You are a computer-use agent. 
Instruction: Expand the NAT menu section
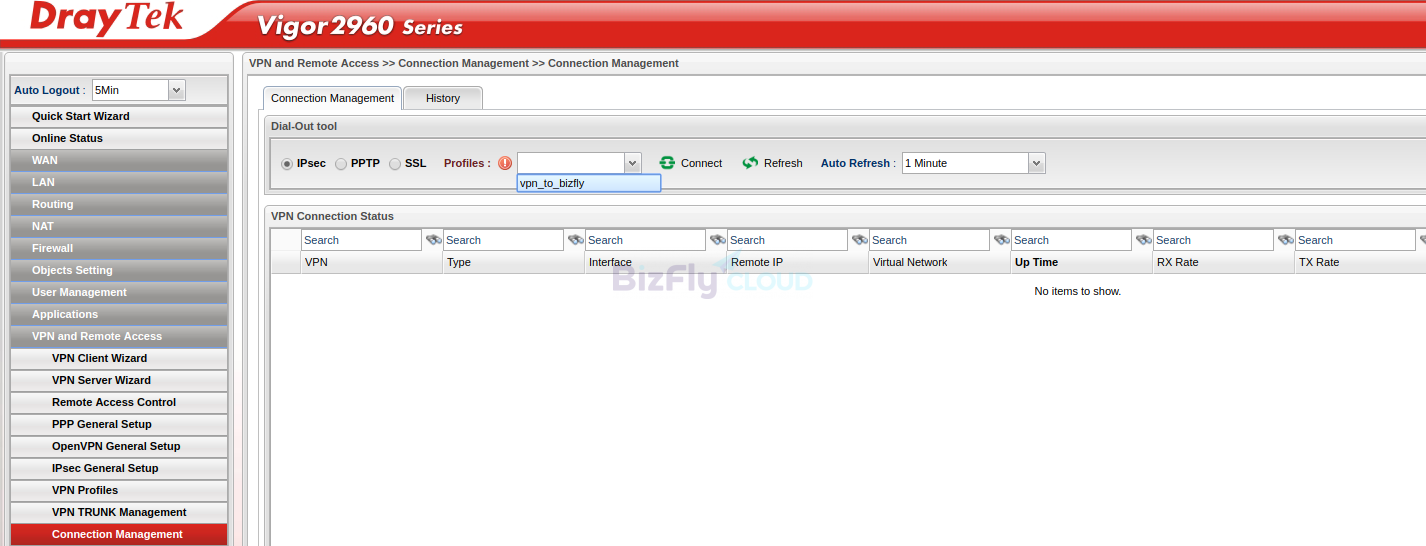click(x=119, y=226)
